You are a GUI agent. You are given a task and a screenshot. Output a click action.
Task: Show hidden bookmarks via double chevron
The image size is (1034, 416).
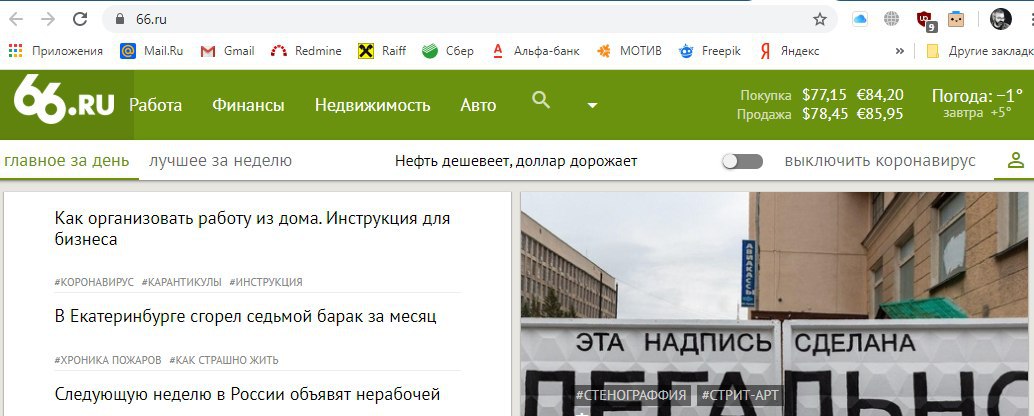click(x=899, y=51)
